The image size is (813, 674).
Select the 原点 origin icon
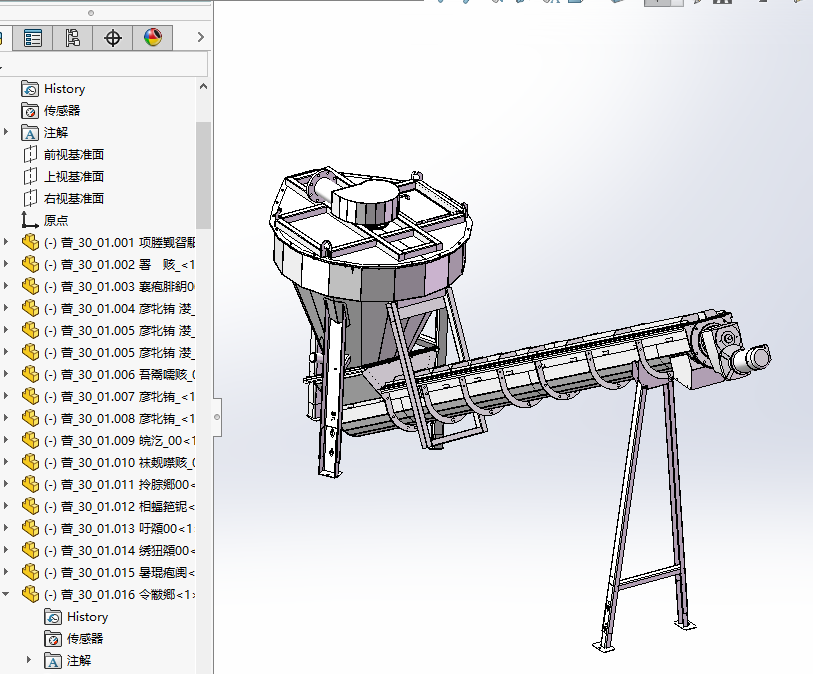pyautogui.click(x=30, y=221)
